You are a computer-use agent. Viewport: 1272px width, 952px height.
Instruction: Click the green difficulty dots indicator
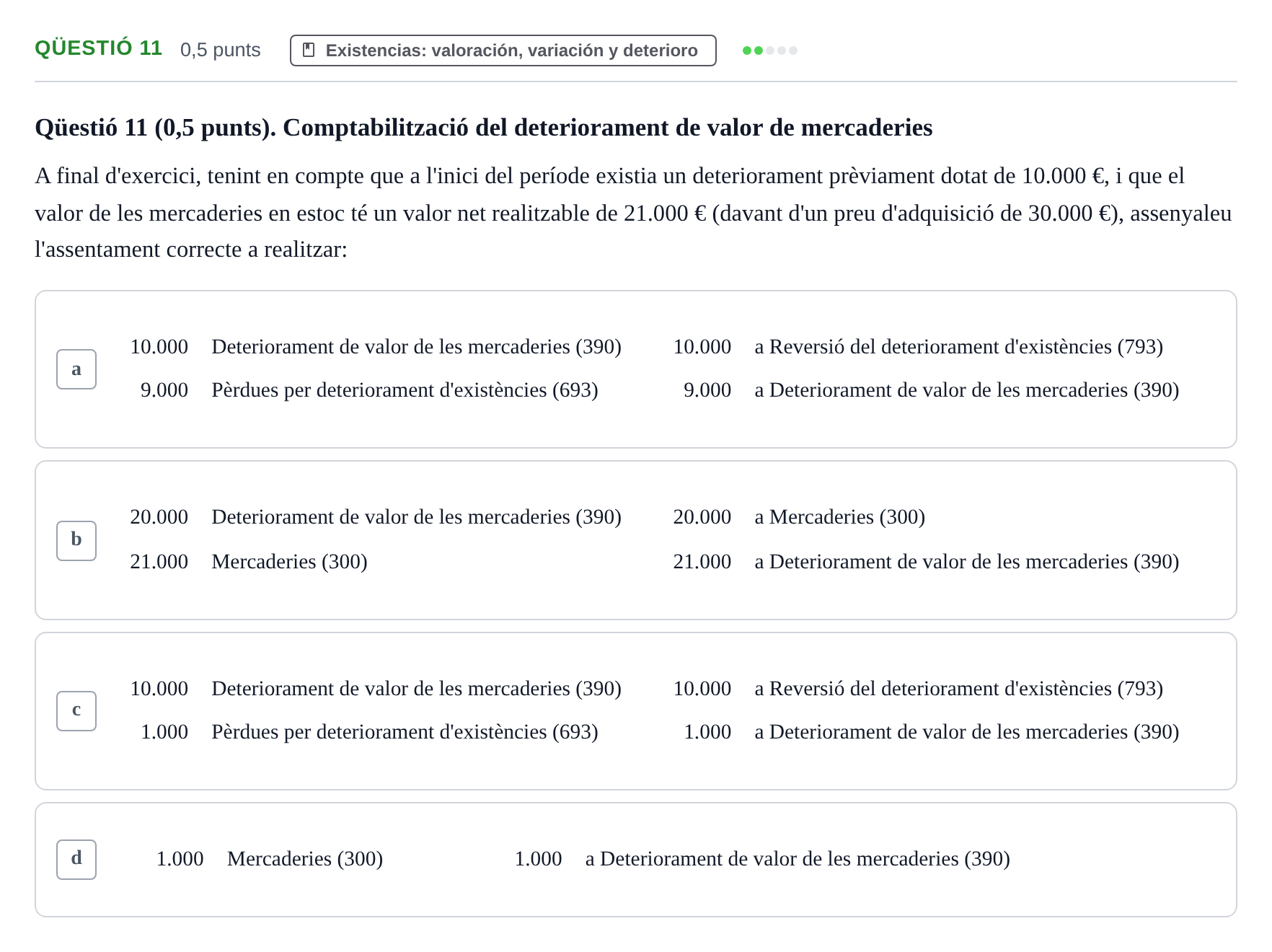[x=770, y=50]
